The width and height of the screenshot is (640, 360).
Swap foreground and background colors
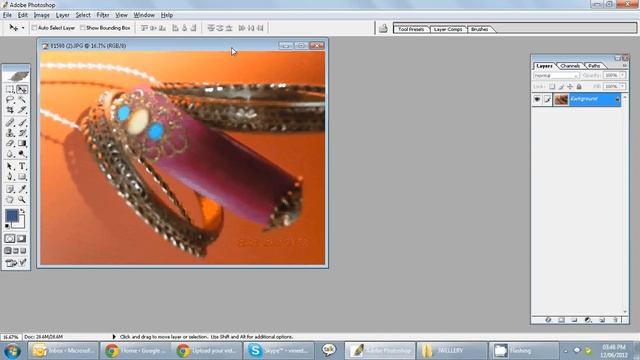pos(22,211)
